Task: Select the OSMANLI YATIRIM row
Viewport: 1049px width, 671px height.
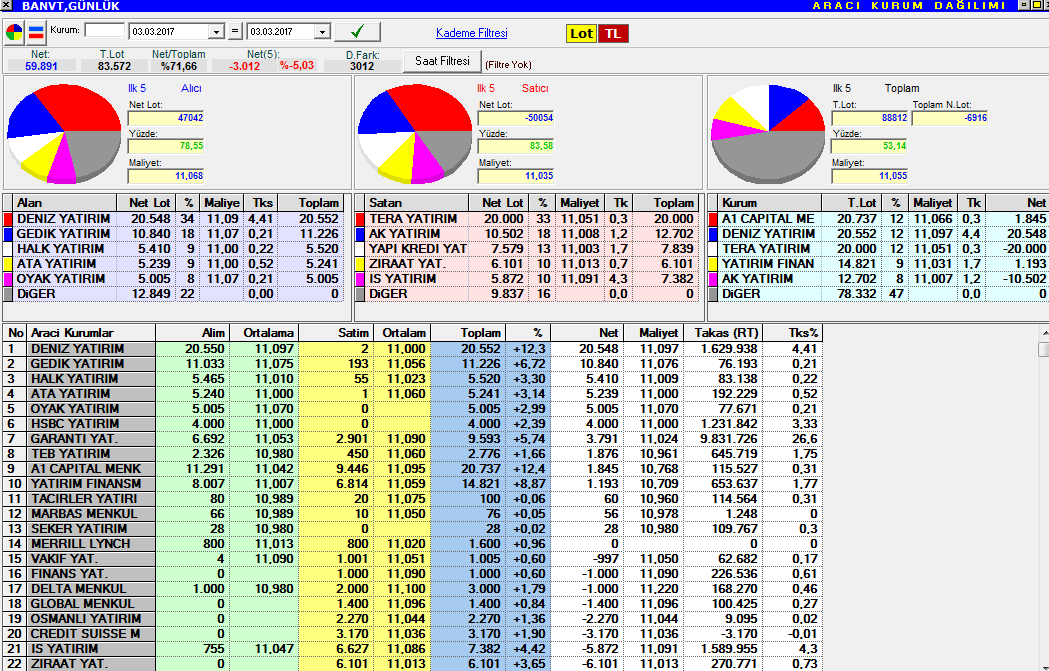Action: (x=413, y=619)
